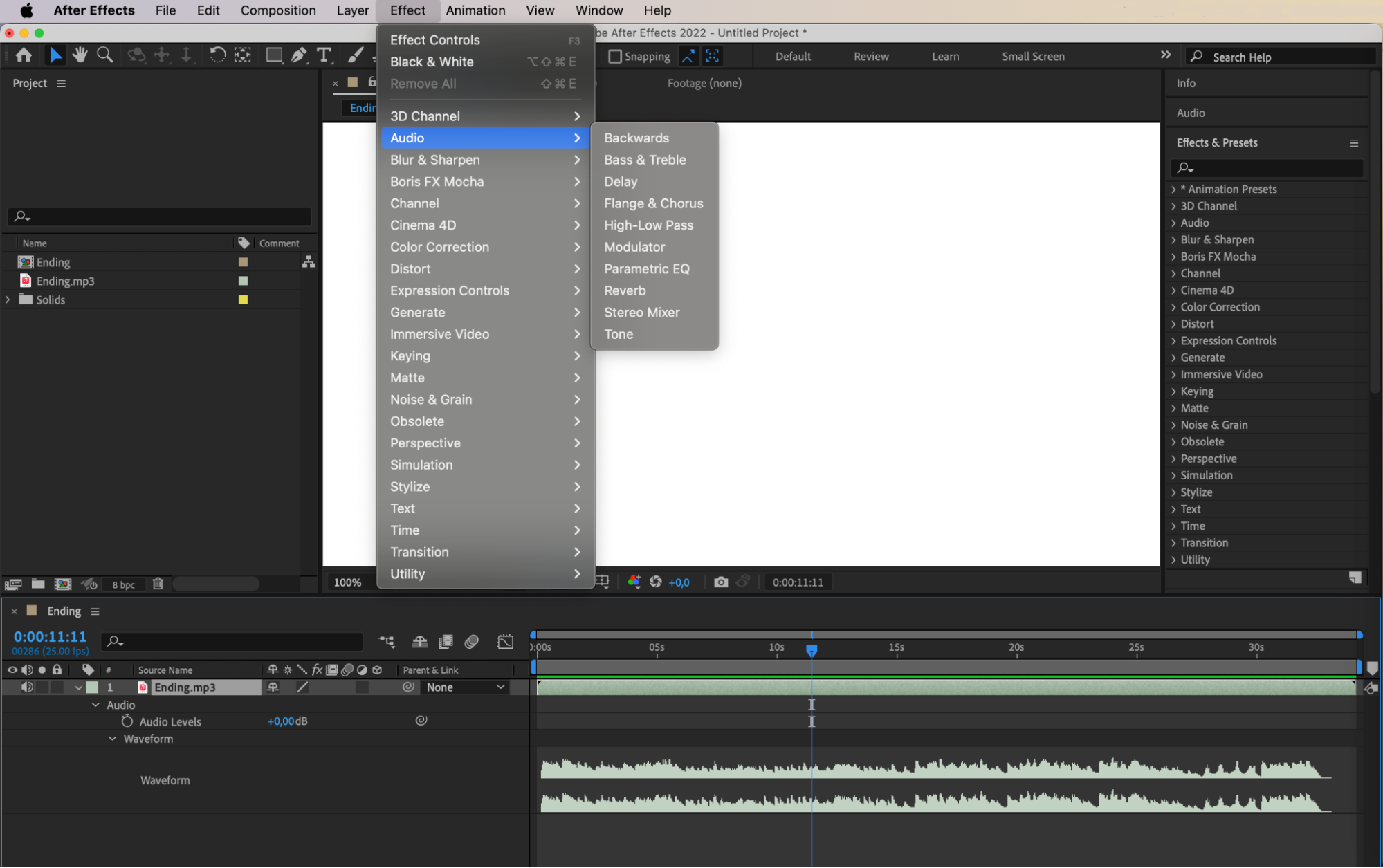Take snapshot with camera icon
Image resolution: width=1383 pixels, height=868 pixels.
[721, 582]
